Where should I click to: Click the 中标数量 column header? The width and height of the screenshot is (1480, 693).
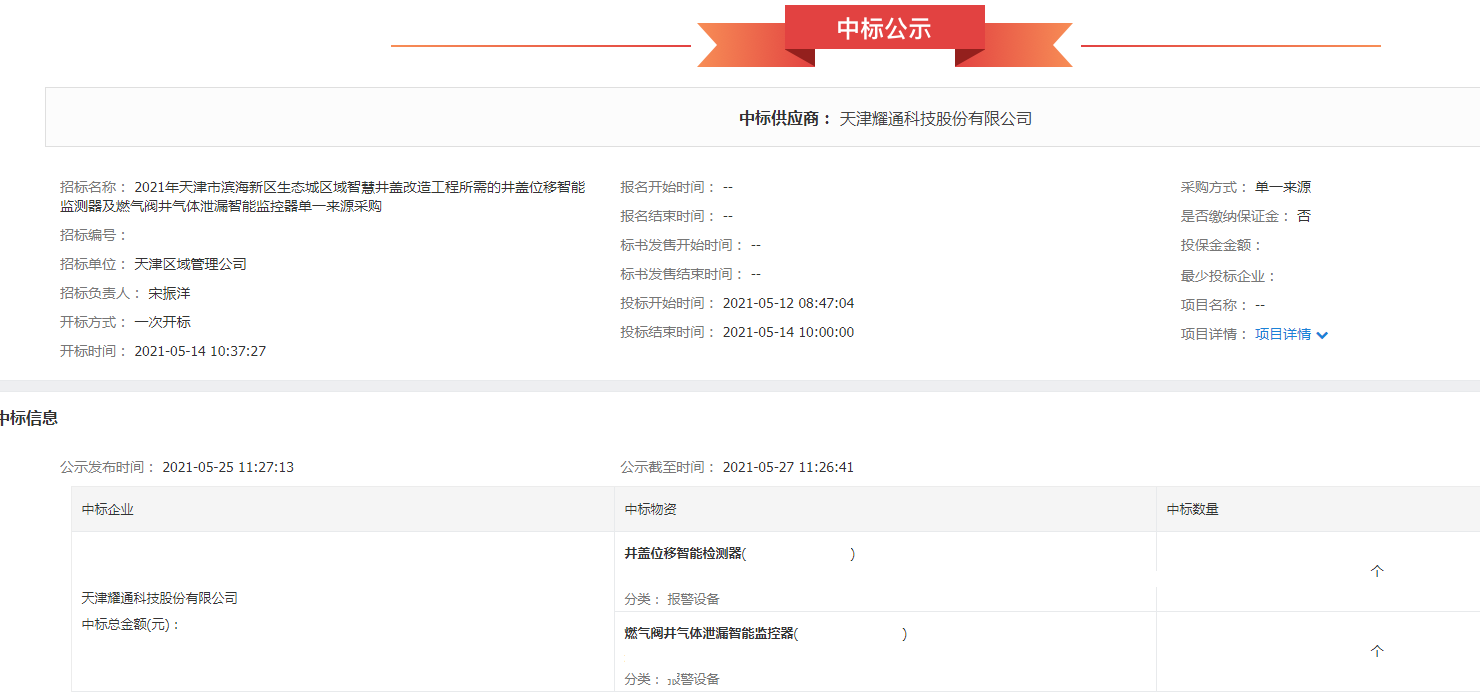coord(1192,509)
